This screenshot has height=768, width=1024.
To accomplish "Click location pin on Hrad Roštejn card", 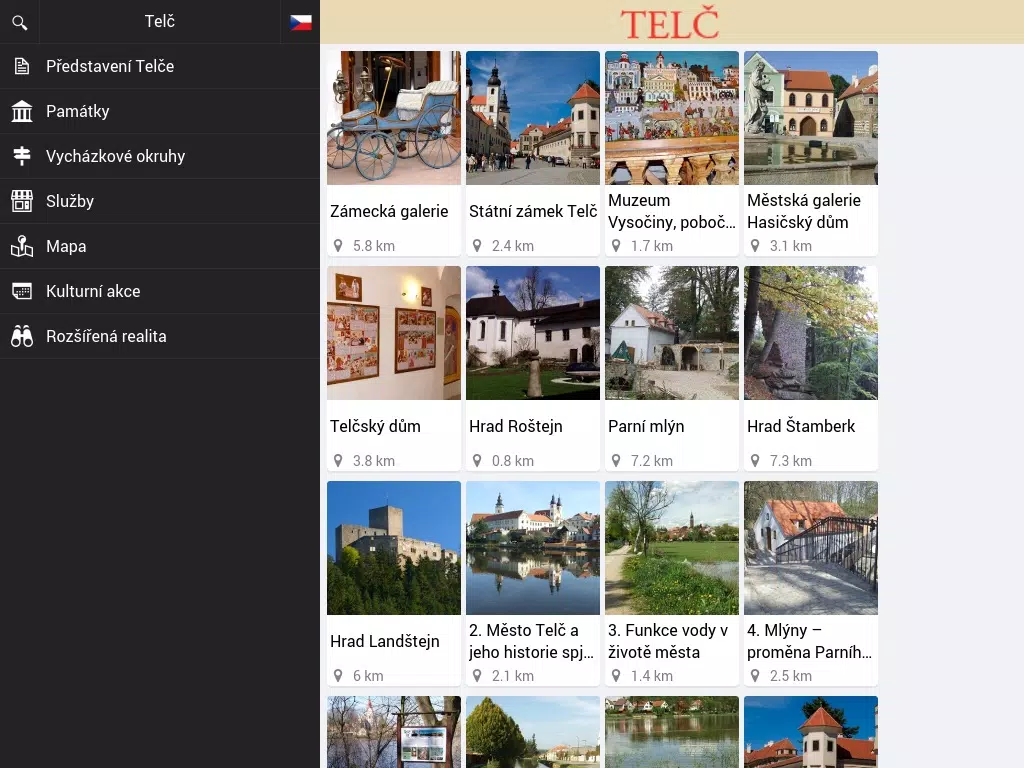I will tap(477, 460).
